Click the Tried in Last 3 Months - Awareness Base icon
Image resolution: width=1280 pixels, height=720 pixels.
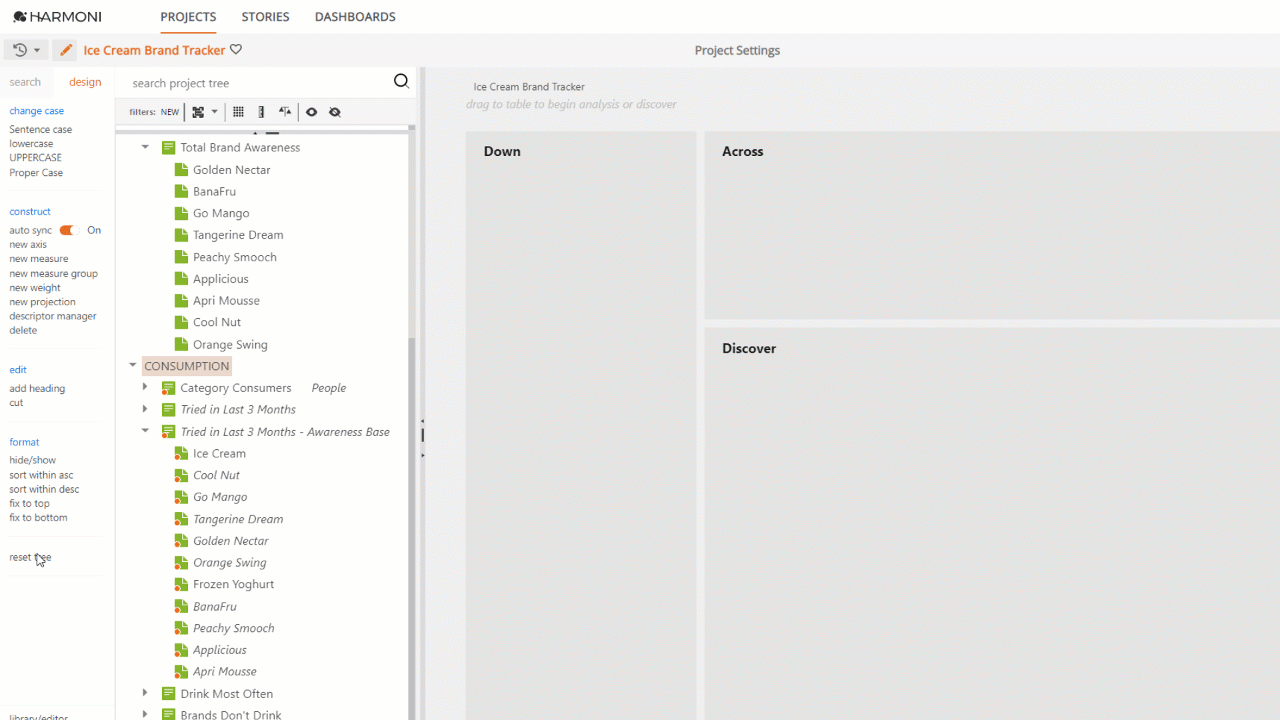(x=168, y=432)
